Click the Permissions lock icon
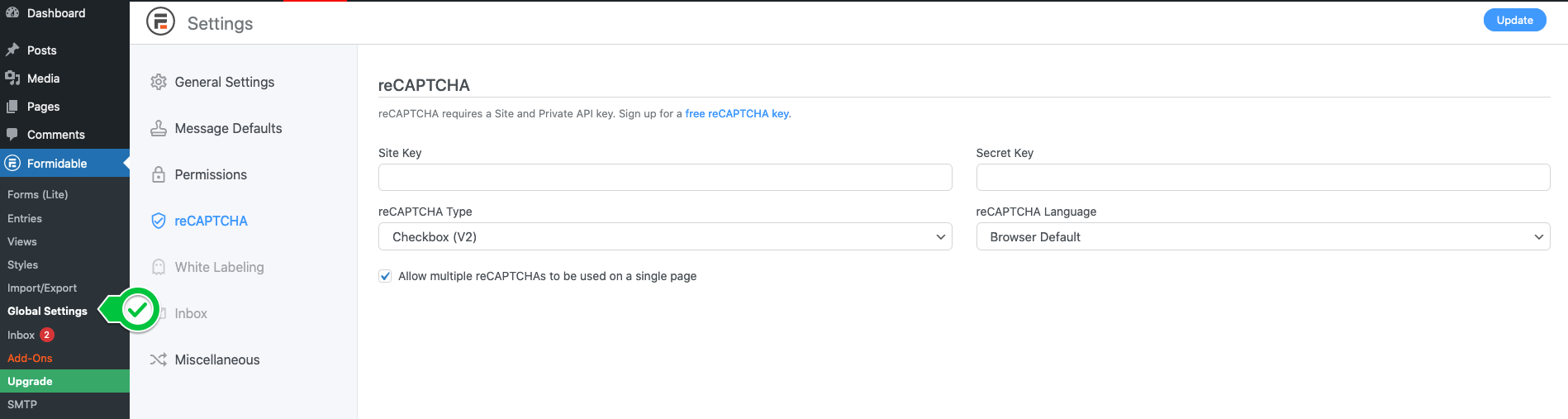This screenshot has width=1568, height=419. [159, 174]
